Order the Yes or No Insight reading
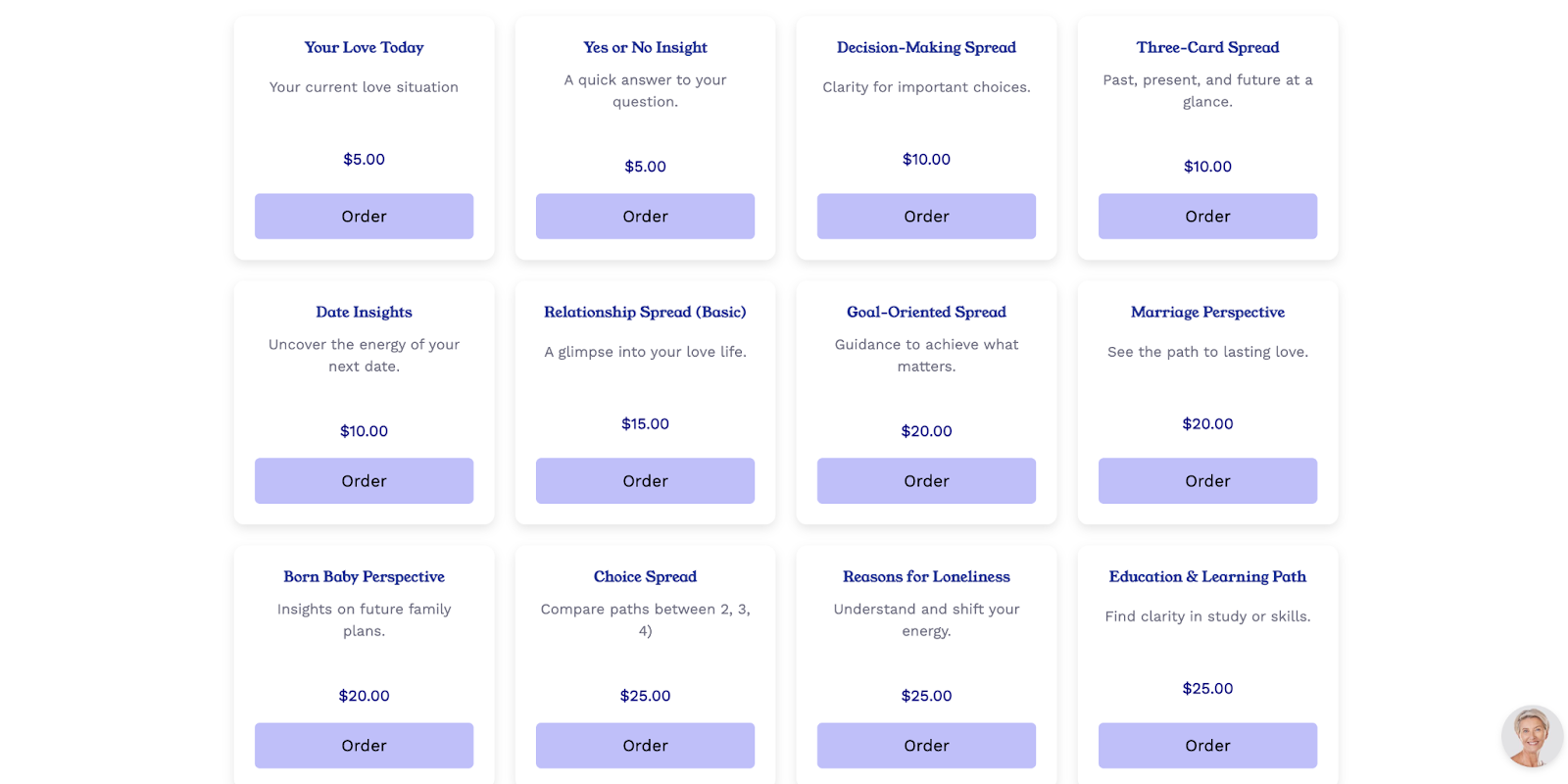Image resolution: width=1568 pixels, height=784 pixels. click(x=645, y=217)
